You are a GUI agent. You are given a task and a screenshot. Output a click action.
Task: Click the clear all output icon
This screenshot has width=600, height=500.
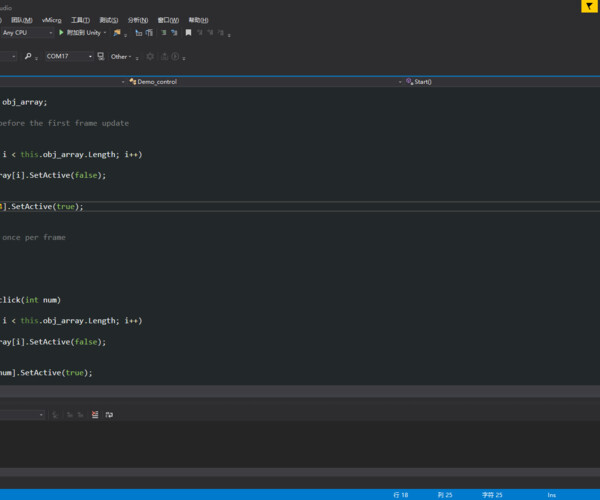click(95, 415)
